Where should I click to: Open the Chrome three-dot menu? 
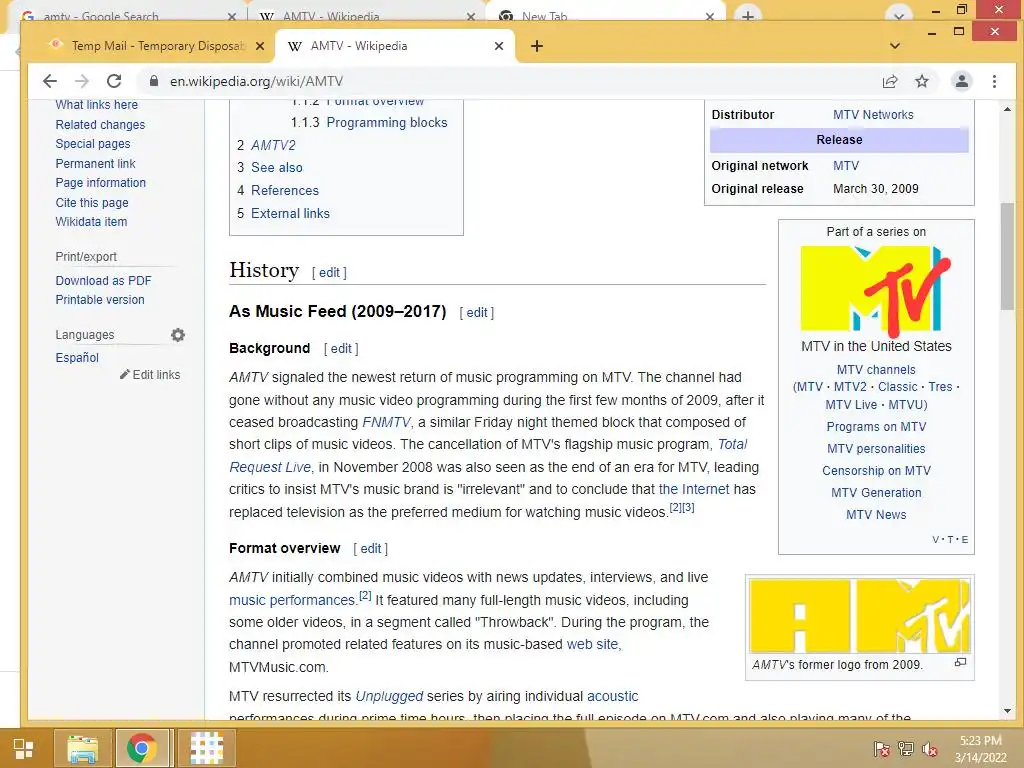point(994,81)
